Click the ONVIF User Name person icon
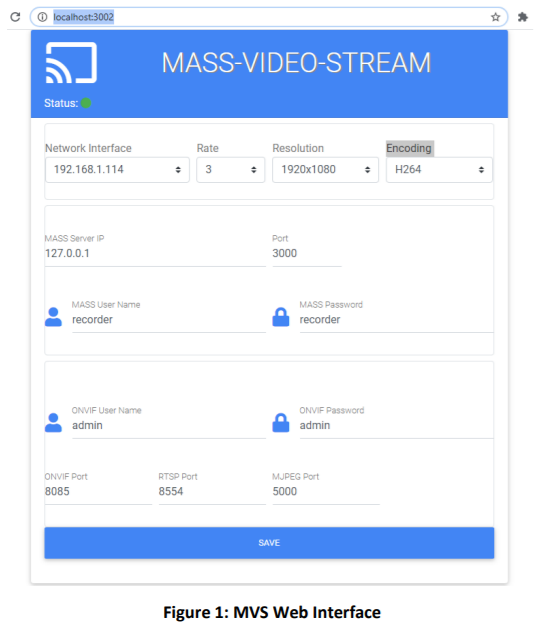This screenshot has height=635, width=543. point(53,423)
